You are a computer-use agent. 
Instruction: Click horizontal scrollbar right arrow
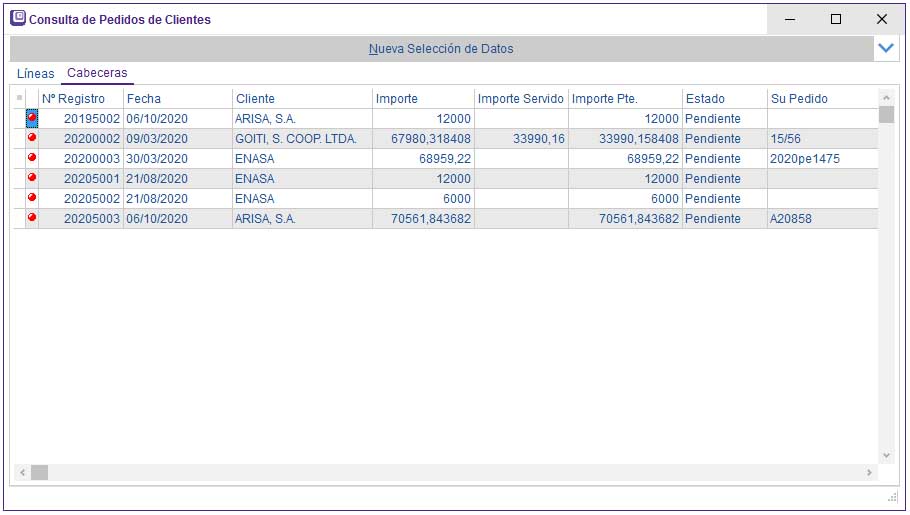tap(869, 472)
